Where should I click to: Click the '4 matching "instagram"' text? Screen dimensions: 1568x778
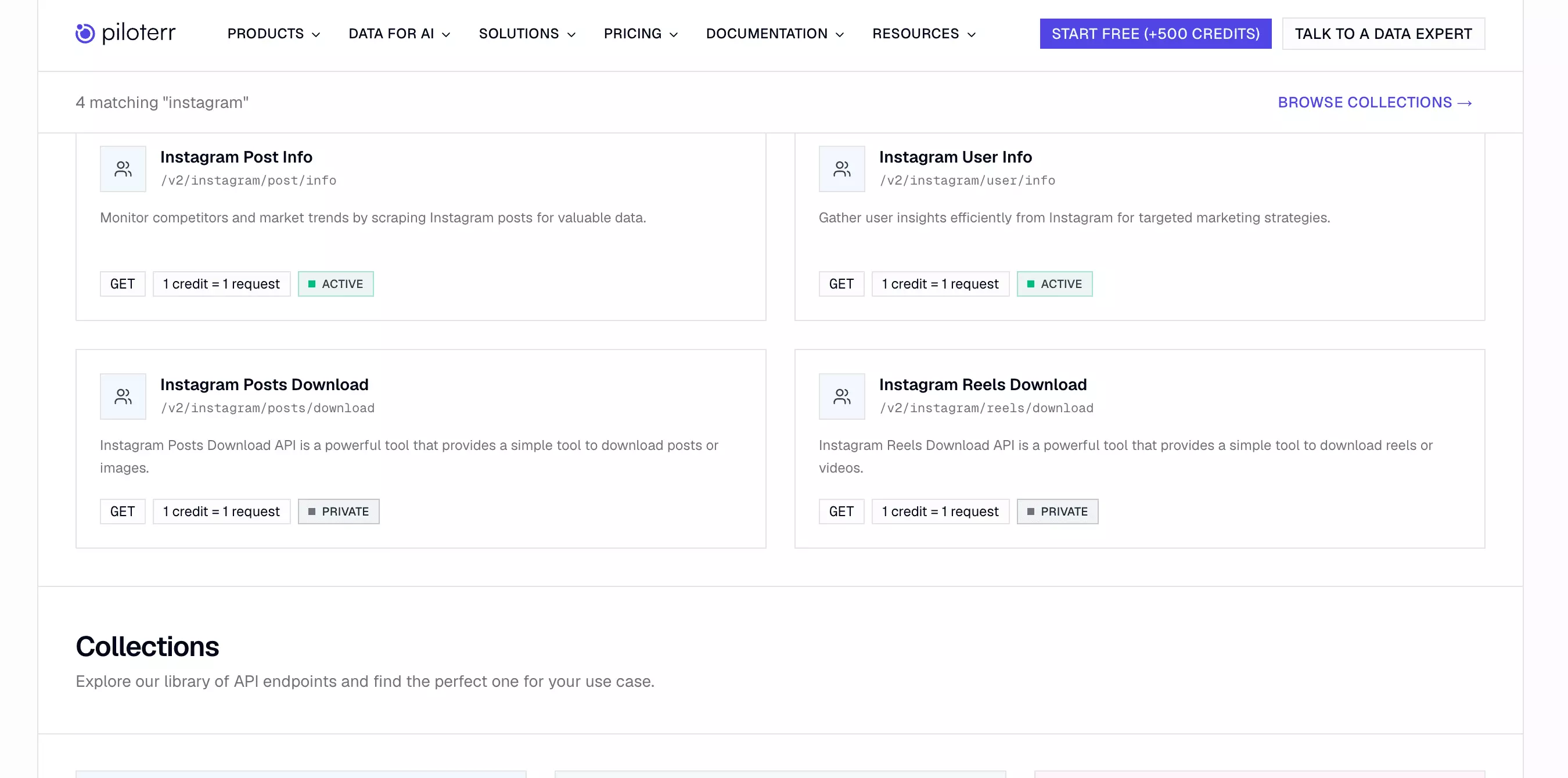162,102
